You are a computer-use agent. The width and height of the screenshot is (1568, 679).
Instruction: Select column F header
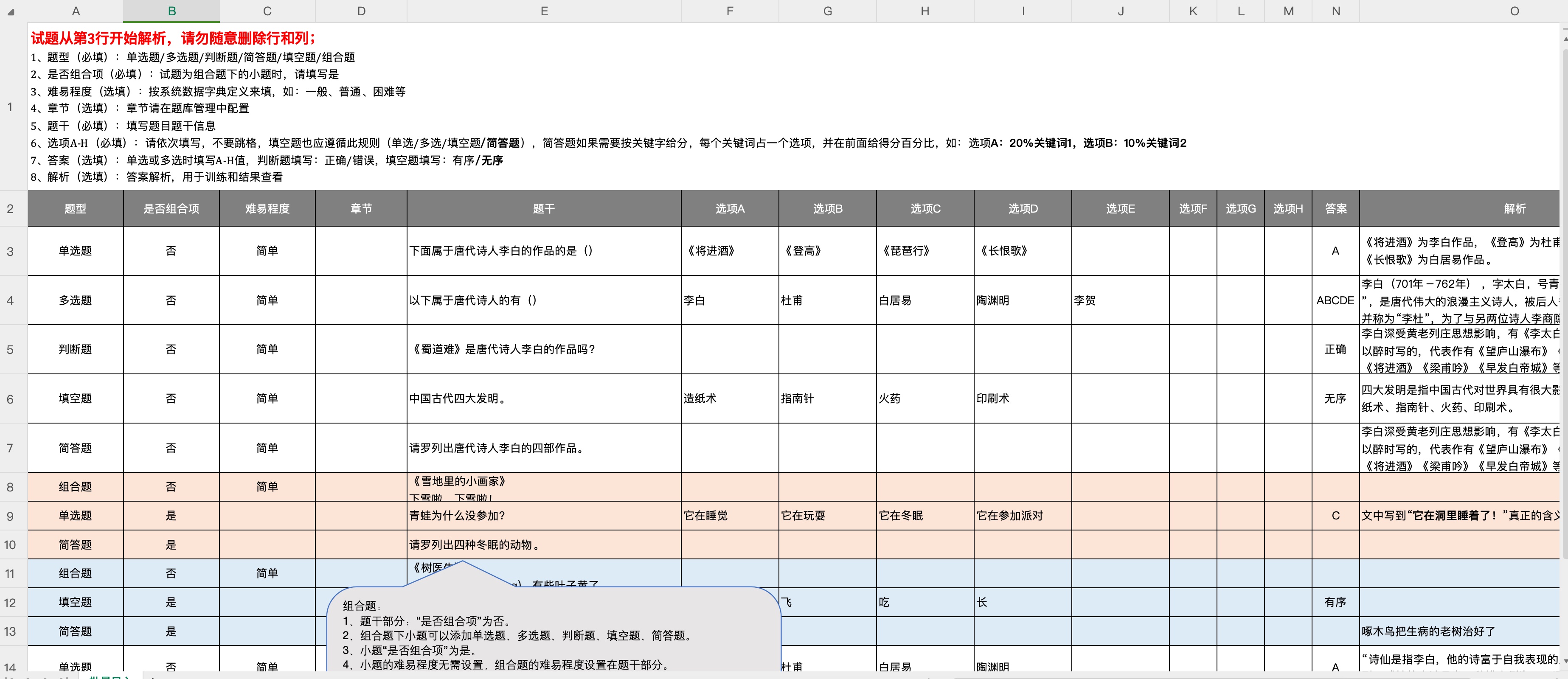click(730, 11)
